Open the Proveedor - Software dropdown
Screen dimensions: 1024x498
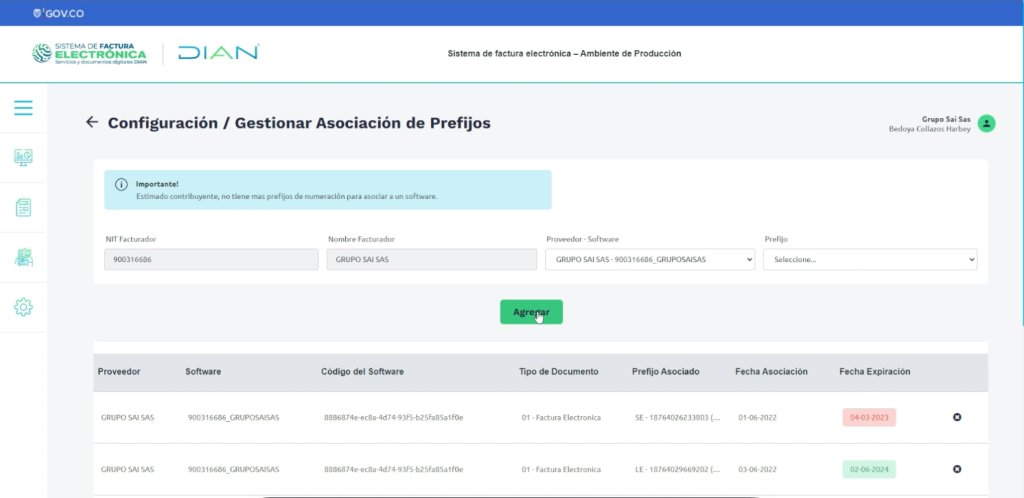tap(650, 259)
